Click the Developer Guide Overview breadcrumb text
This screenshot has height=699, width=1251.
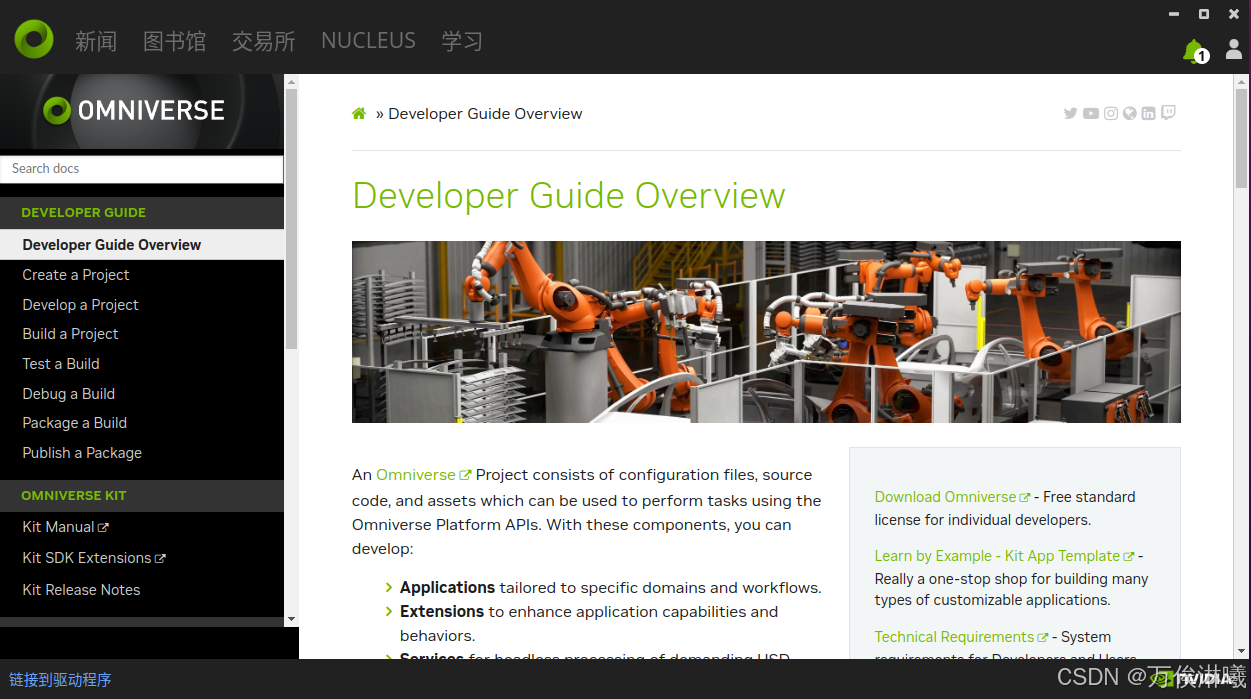pyautogui.click(x=485, y=114)
